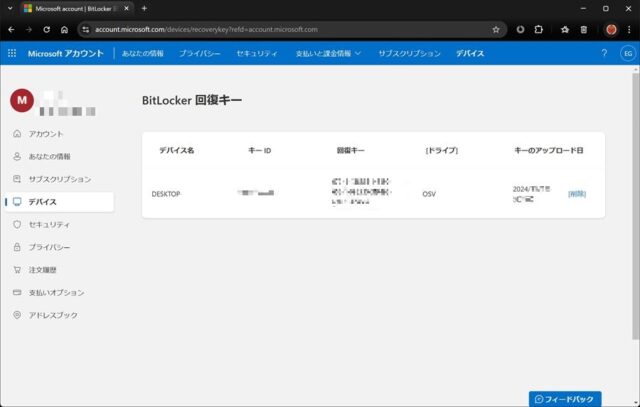Open a new browser tab
The image size is (640, 407).
tap(144, 8)
